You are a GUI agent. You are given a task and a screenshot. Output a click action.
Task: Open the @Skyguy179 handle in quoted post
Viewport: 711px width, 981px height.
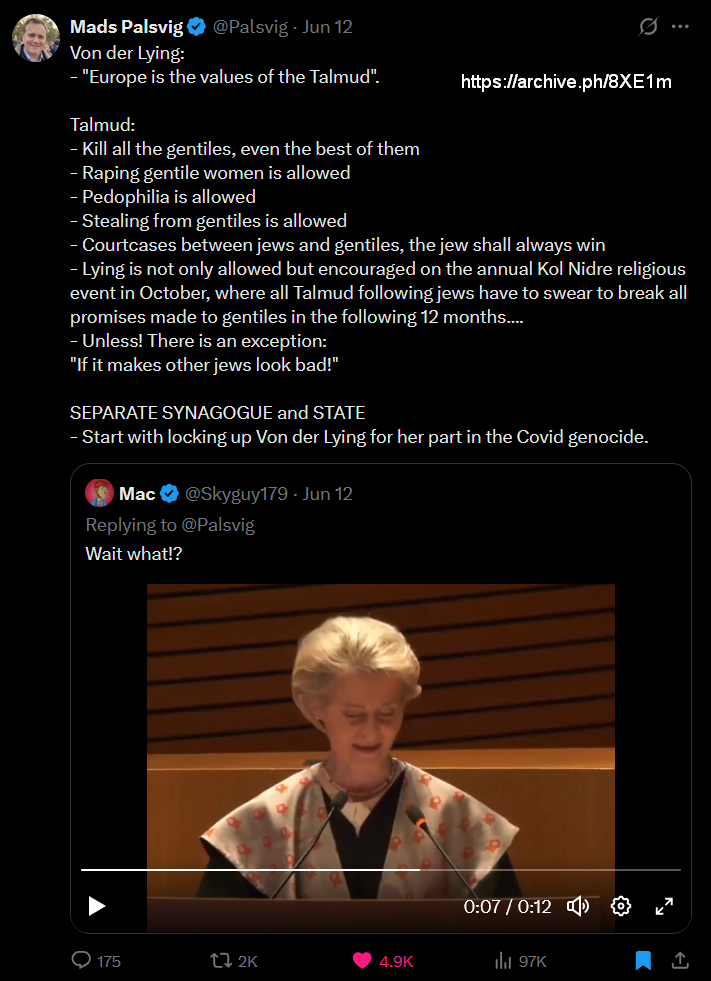(x=236, y=494)
